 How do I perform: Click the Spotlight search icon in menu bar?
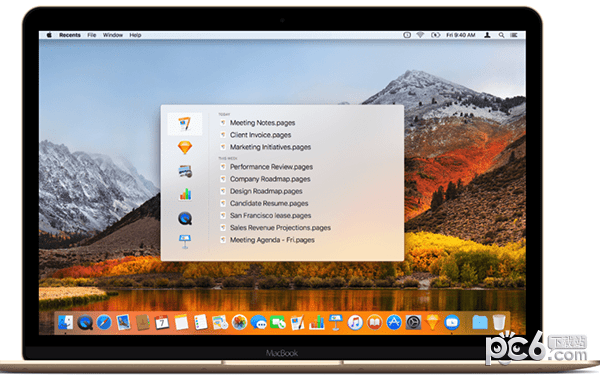(501, 35)
